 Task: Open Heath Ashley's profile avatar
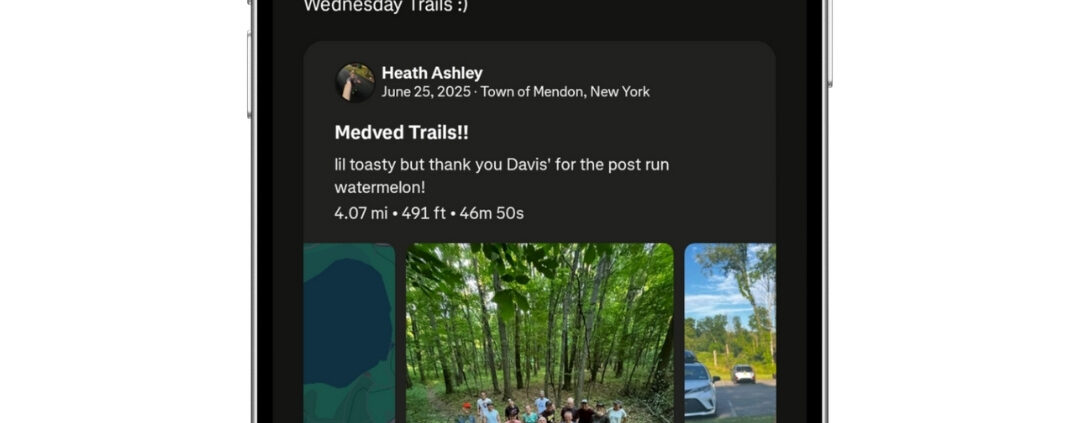[355, 83]
